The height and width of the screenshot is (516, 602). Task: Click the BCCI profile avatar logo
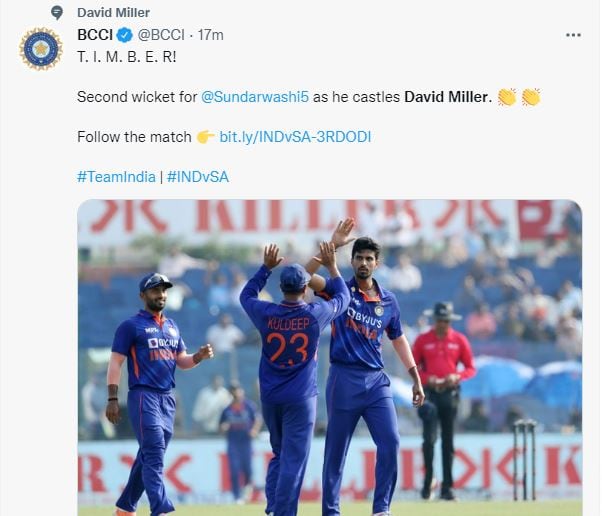41,49
